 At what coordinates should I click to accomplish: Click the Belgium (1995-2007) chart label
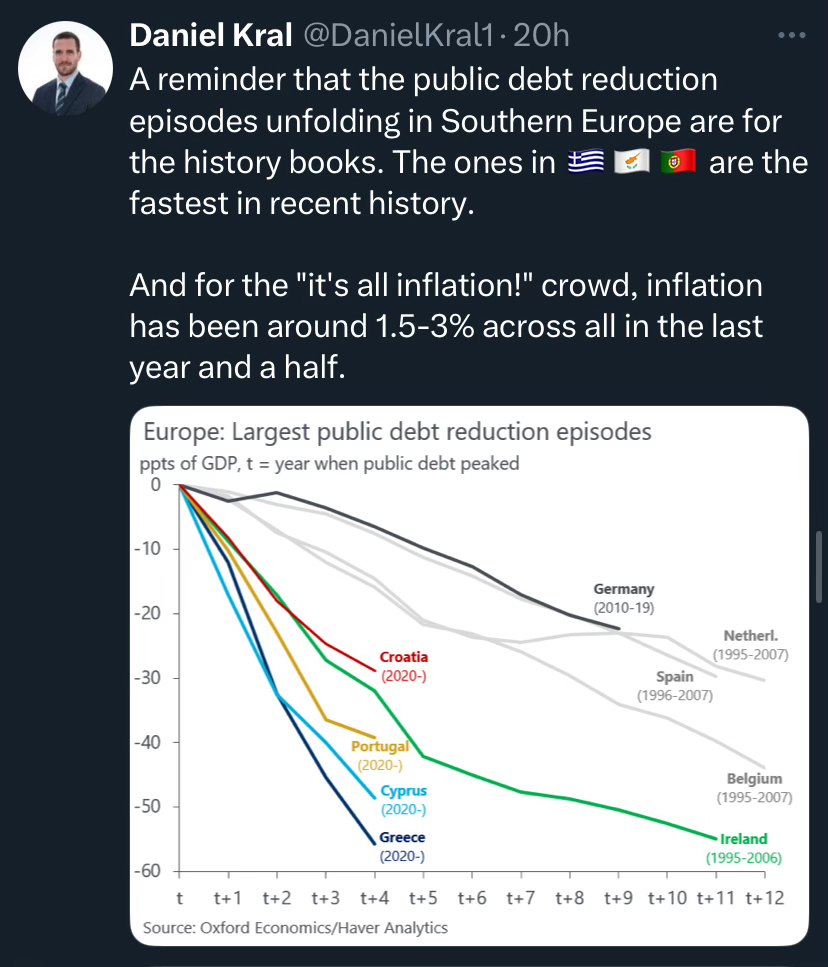(x=754, y=787)
